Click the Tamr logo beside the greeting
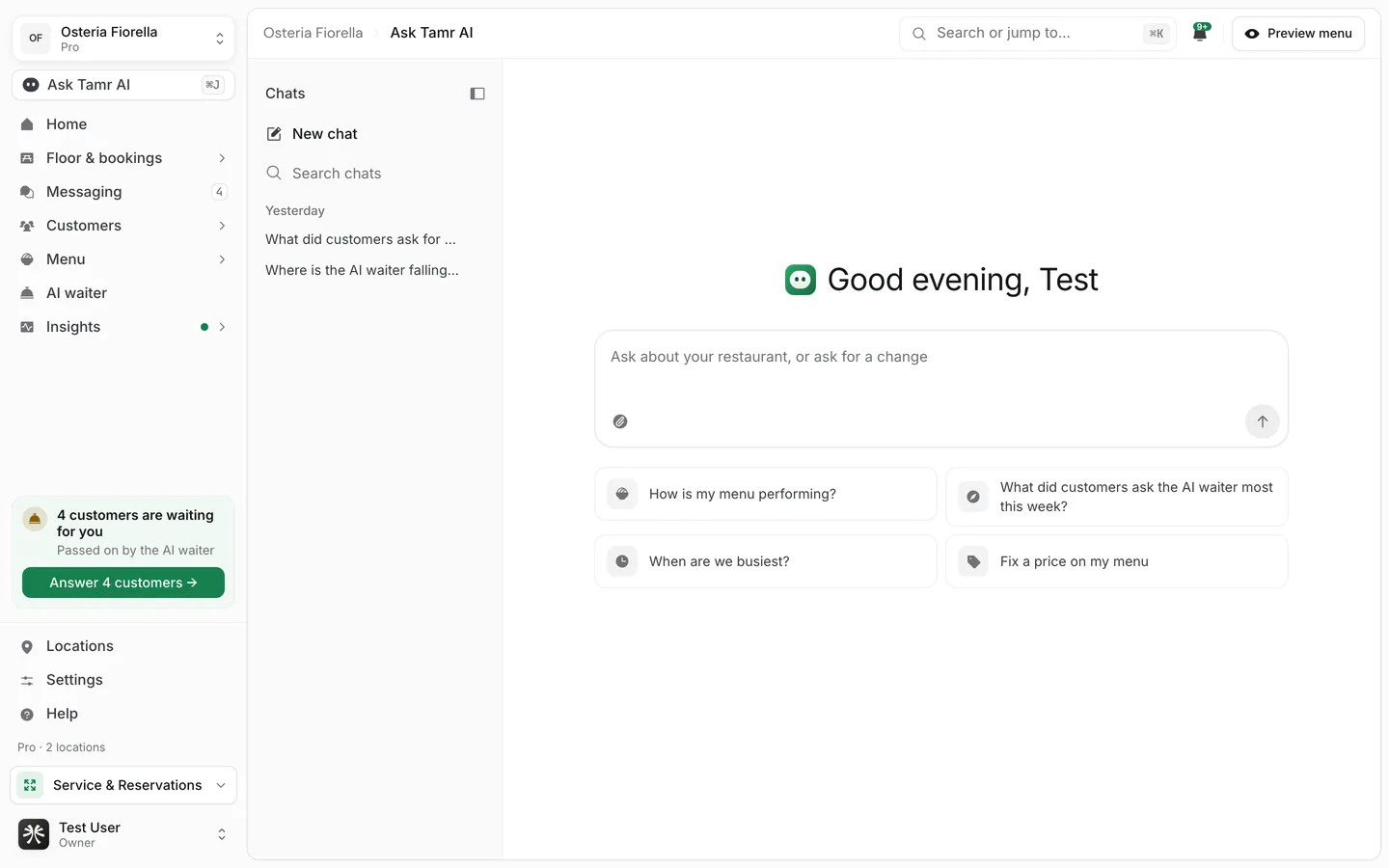This screenshot has height=868, width=1389. pos(801,280)
